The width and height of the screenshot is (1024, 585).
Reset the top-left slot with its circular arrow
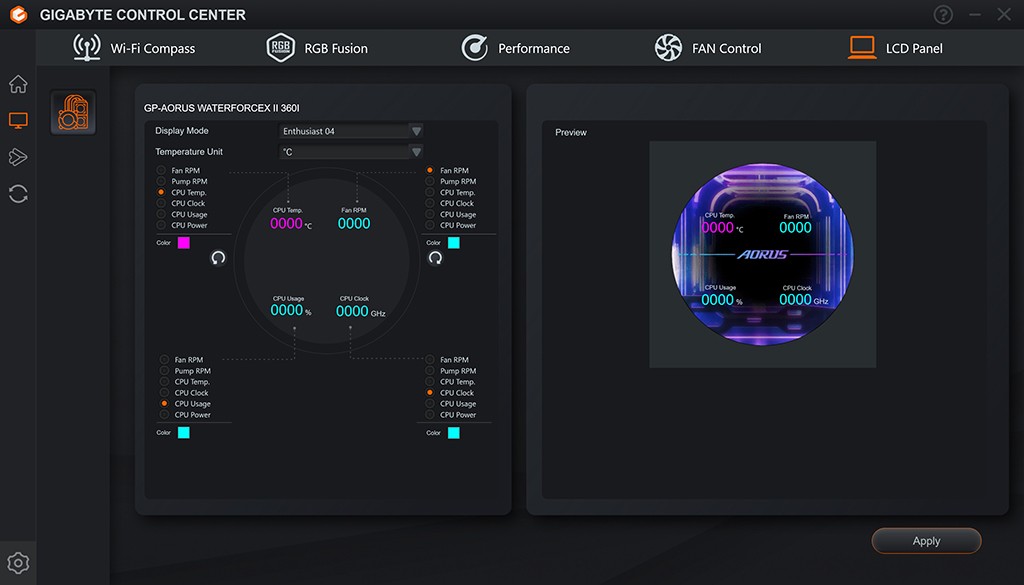pos(218,257)
